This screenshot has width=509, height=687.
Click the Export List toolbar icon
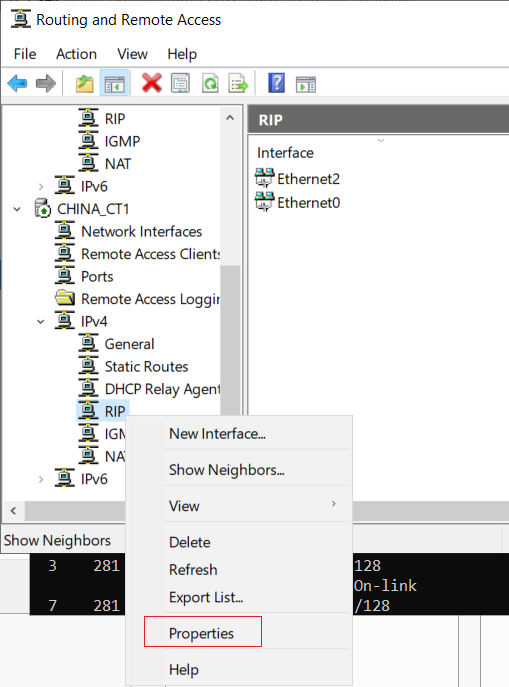[x=238, y=83]
